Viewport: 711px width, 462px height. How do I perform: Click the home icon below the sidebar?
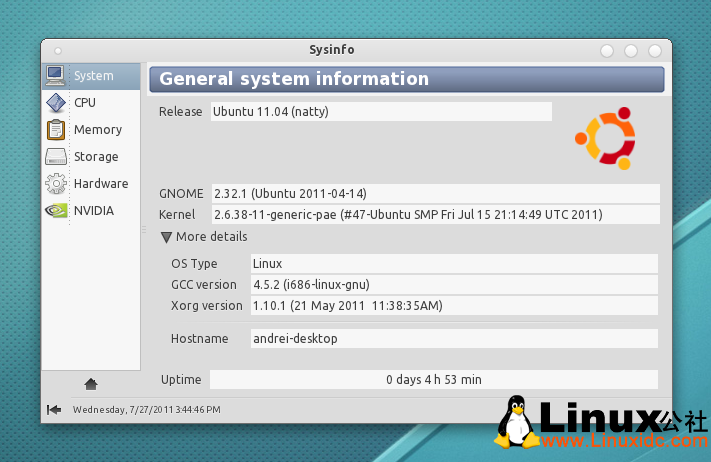[x=91, y=383]
